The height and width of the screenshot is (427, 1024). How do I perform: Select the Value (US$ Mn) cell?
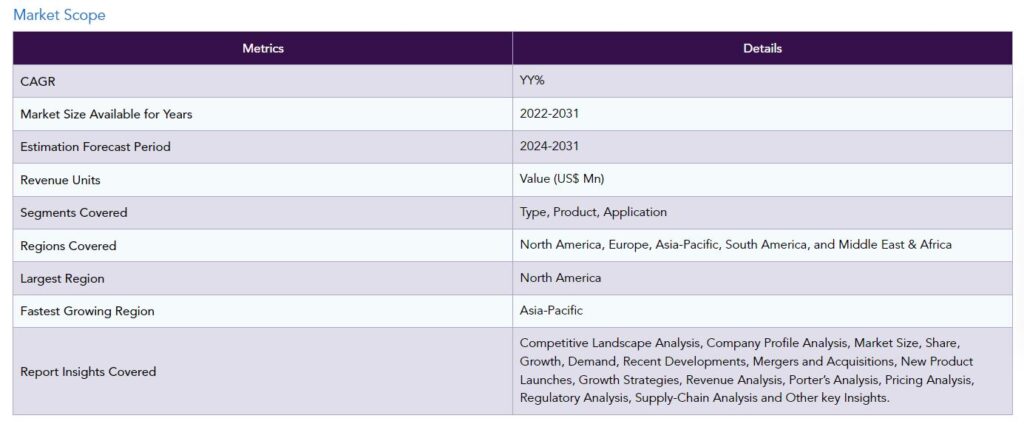click(x=562, y=180)
